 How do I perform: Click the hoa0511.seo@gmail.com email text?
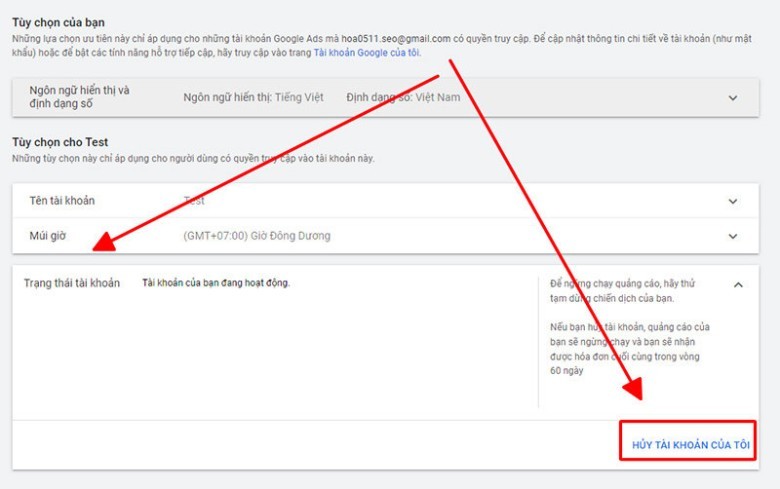point(395,39)
